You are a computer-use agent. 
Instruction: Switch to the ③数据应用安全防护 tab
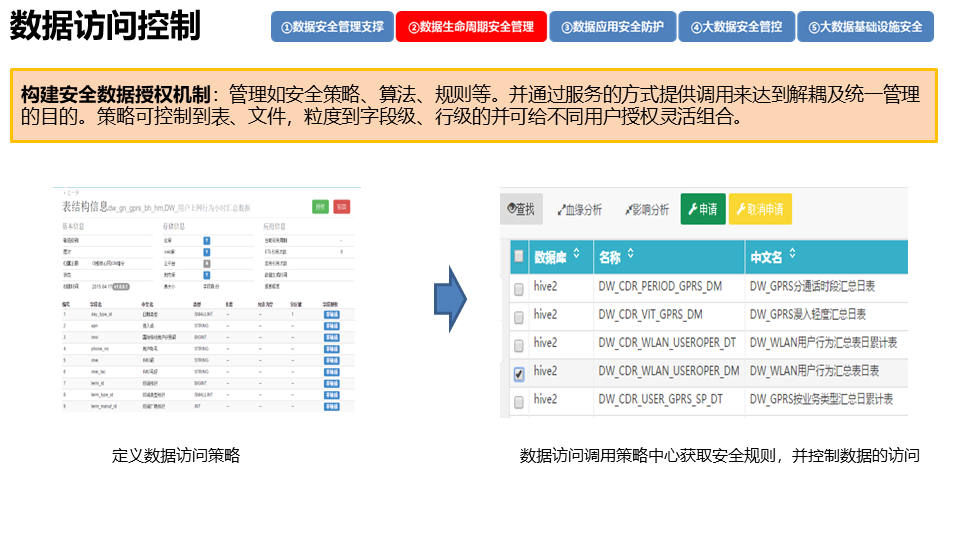coord(613,27)
